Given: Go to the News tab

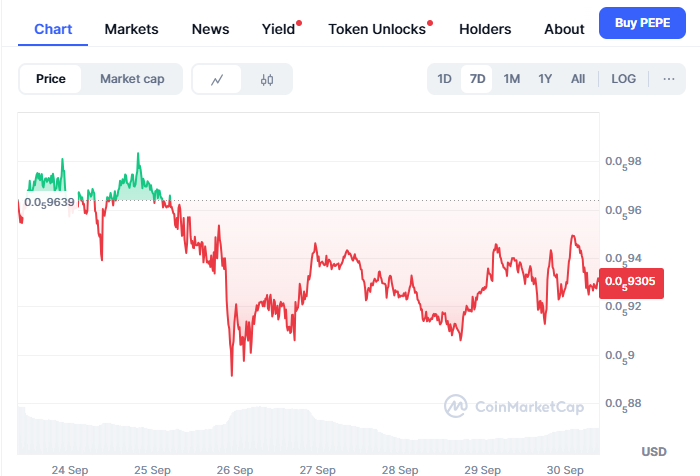Looking at the screenshot, I should 210,29.
